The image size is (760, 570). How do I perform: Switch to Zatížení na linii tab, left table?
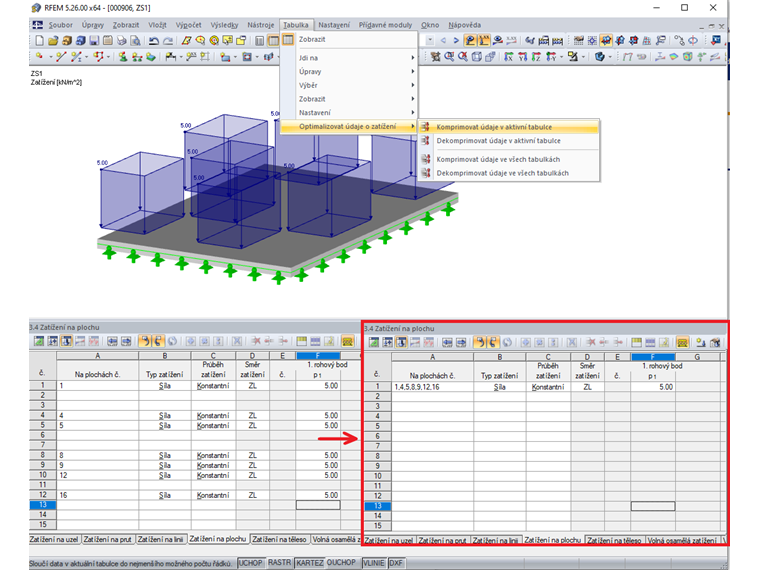(x=160, y=539)
